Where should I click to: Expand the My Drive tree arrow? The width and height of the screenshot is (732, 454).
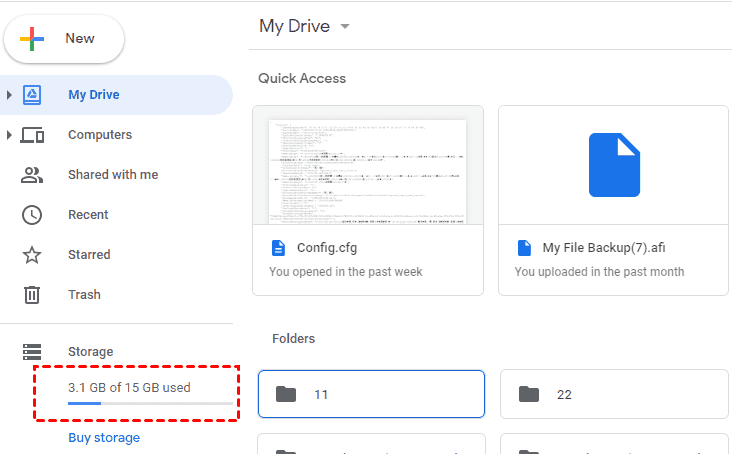pyautogui.click(x=10, y=95)
